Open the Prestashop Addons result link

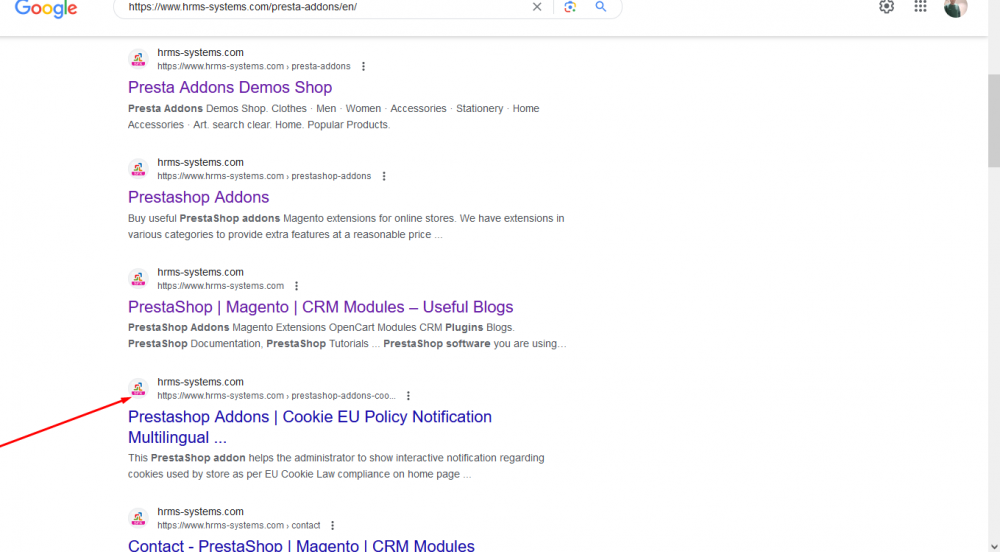pyautogui.click(x=198, y=197)
